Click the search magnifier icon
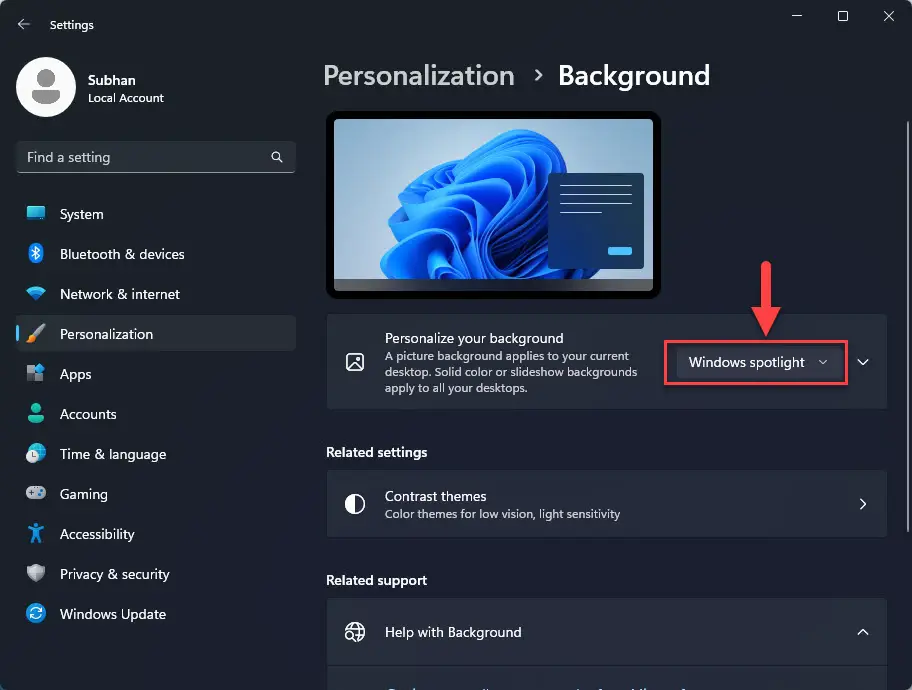912x690 pixels. 277,157
